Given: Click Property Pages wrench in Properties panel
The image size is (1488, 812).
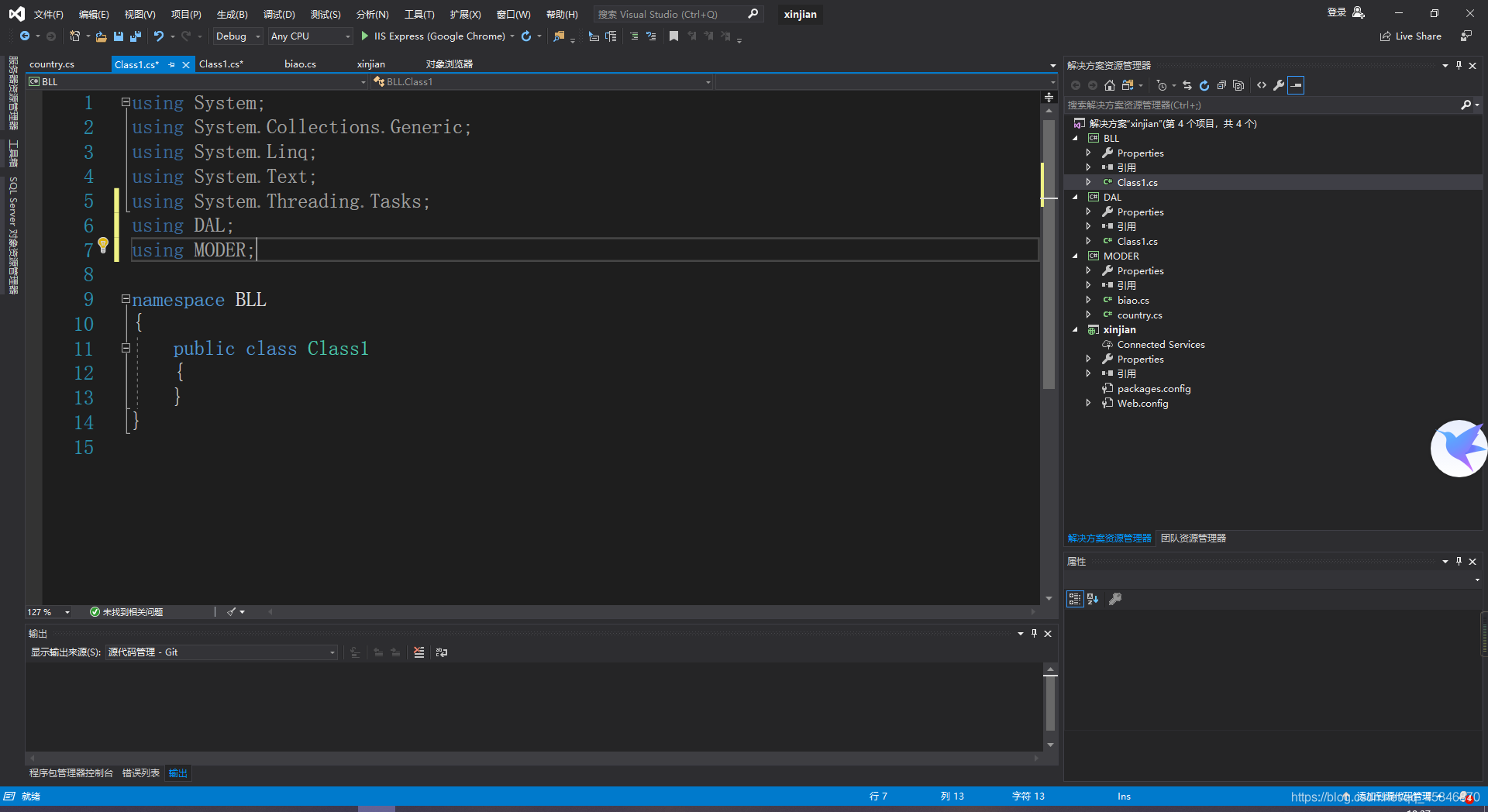Looking at the screenshot, I should click(1115, 599).
